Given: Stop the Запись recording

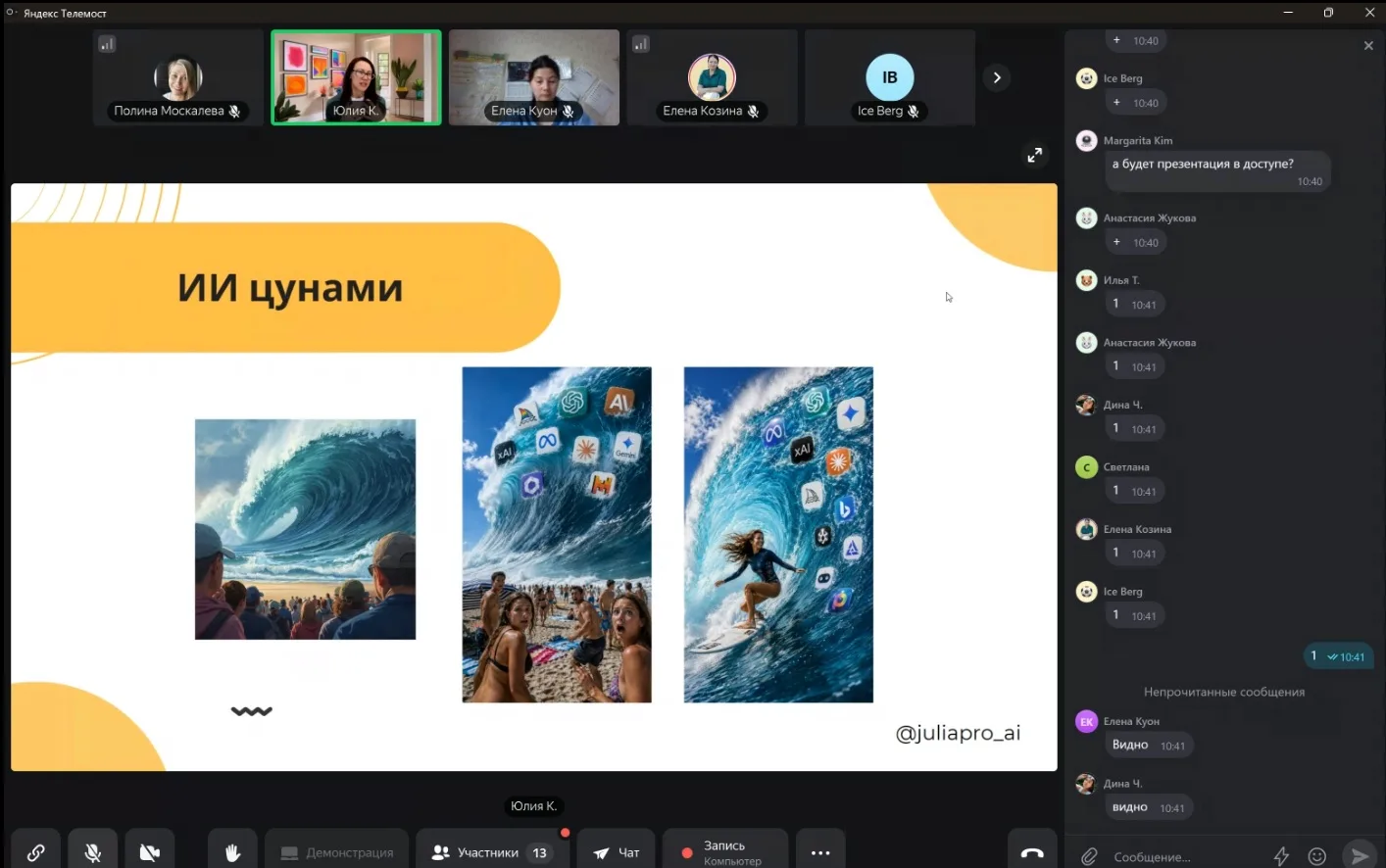Looking at the screenshot, I should click(x=725, y=851).
